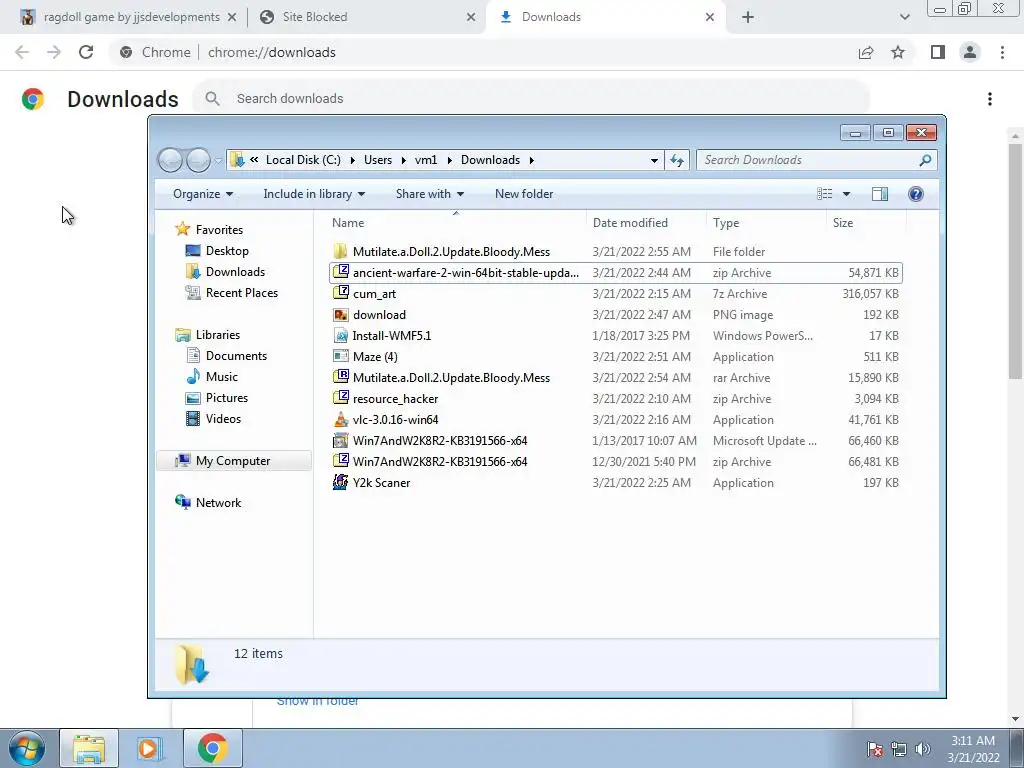Sort by Type column header
The height and width of the screenshot is (768, 1024).
pyautogui.click(x=766, y=223)
